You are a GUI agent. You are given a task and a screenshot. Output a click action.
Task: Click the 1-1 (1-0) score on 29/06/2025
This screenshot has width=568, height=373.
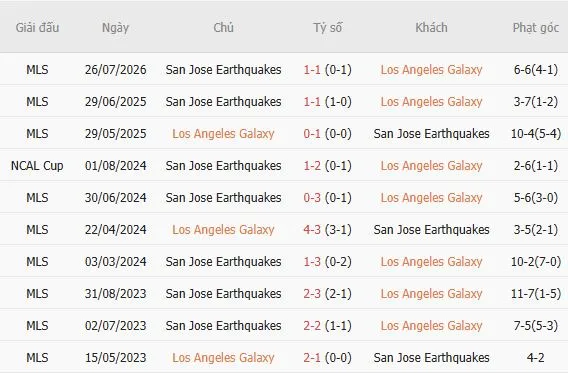pos(327,102)
